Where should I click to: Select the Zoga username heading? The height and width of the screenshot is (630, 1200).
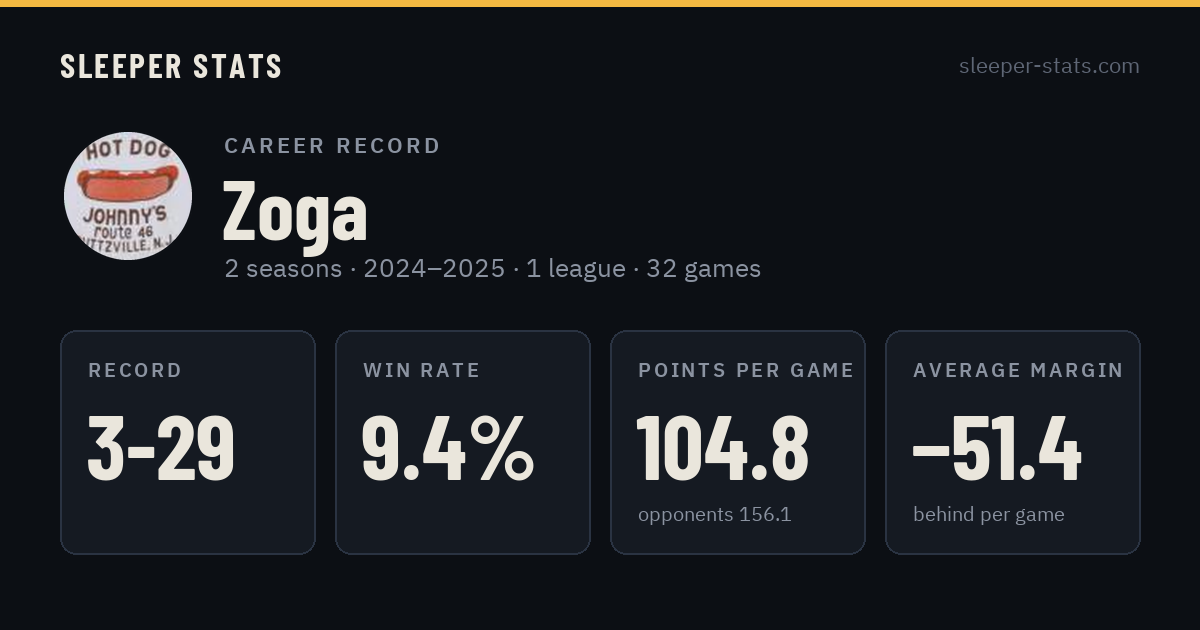point(295,210)
